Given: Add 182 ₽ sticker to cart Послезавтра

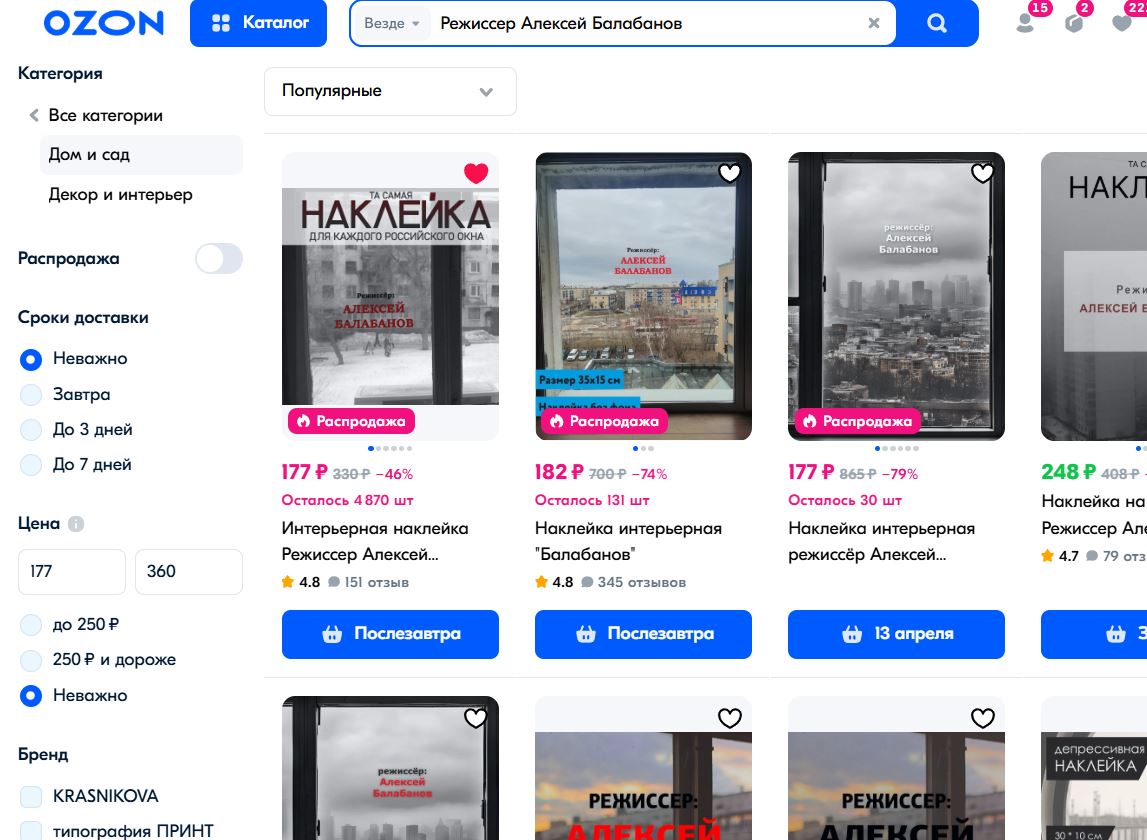Looking at the screenshot, I should (643, 634).
